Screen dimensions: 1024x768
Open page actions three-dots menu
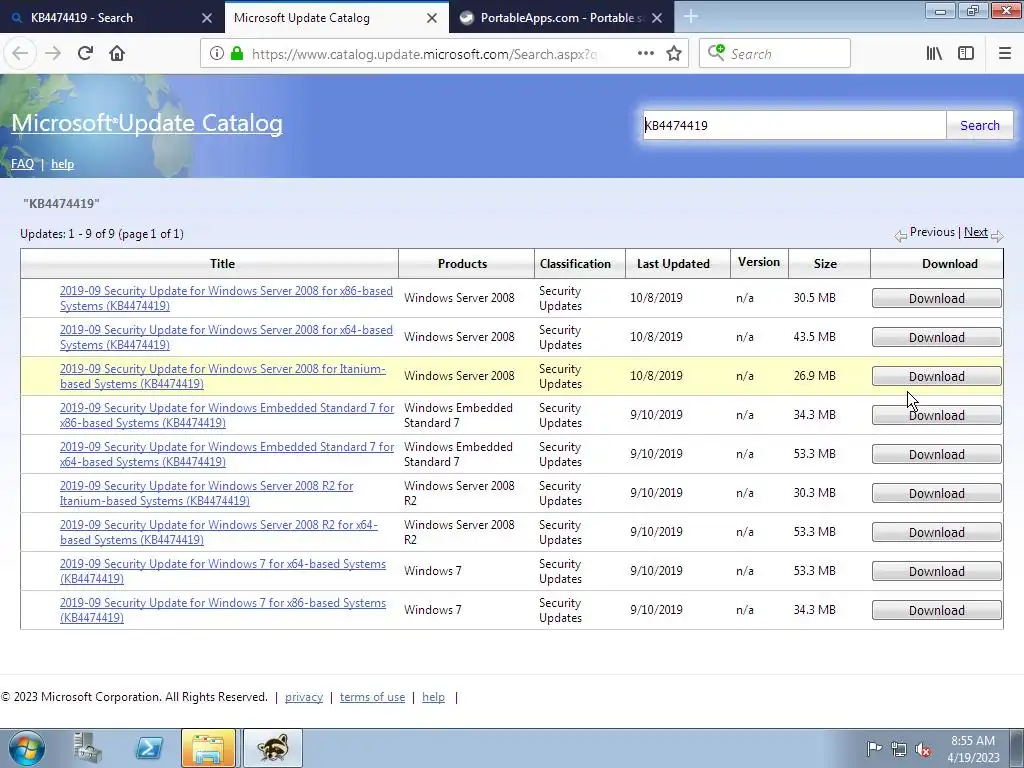click(645, 54)
